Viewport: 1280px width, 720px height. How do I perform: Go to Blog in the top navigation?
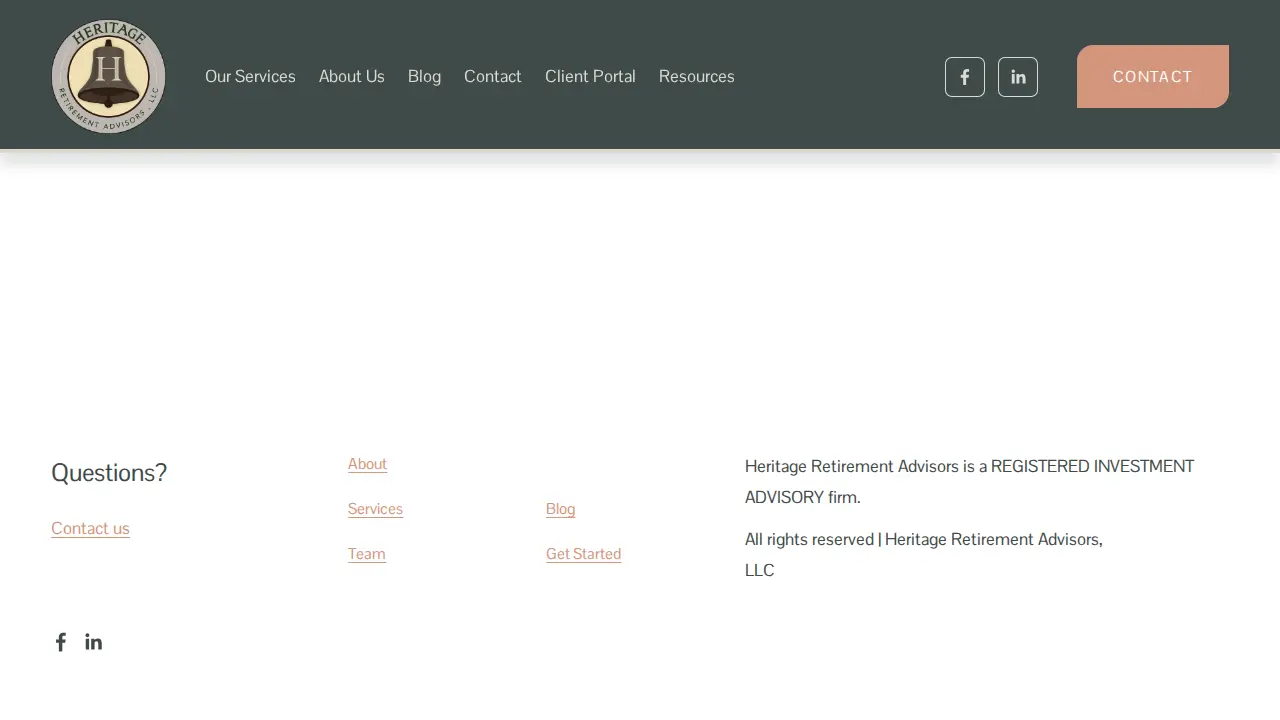click(424, 76)
